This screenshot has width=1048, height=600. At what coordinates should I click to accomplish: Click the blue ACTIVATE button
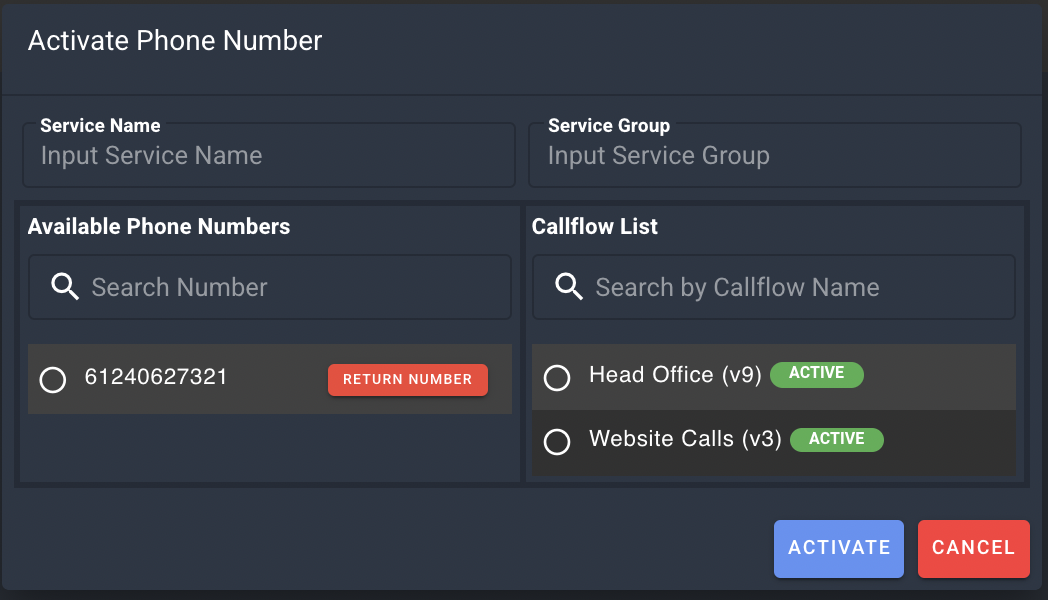(839, 549)
